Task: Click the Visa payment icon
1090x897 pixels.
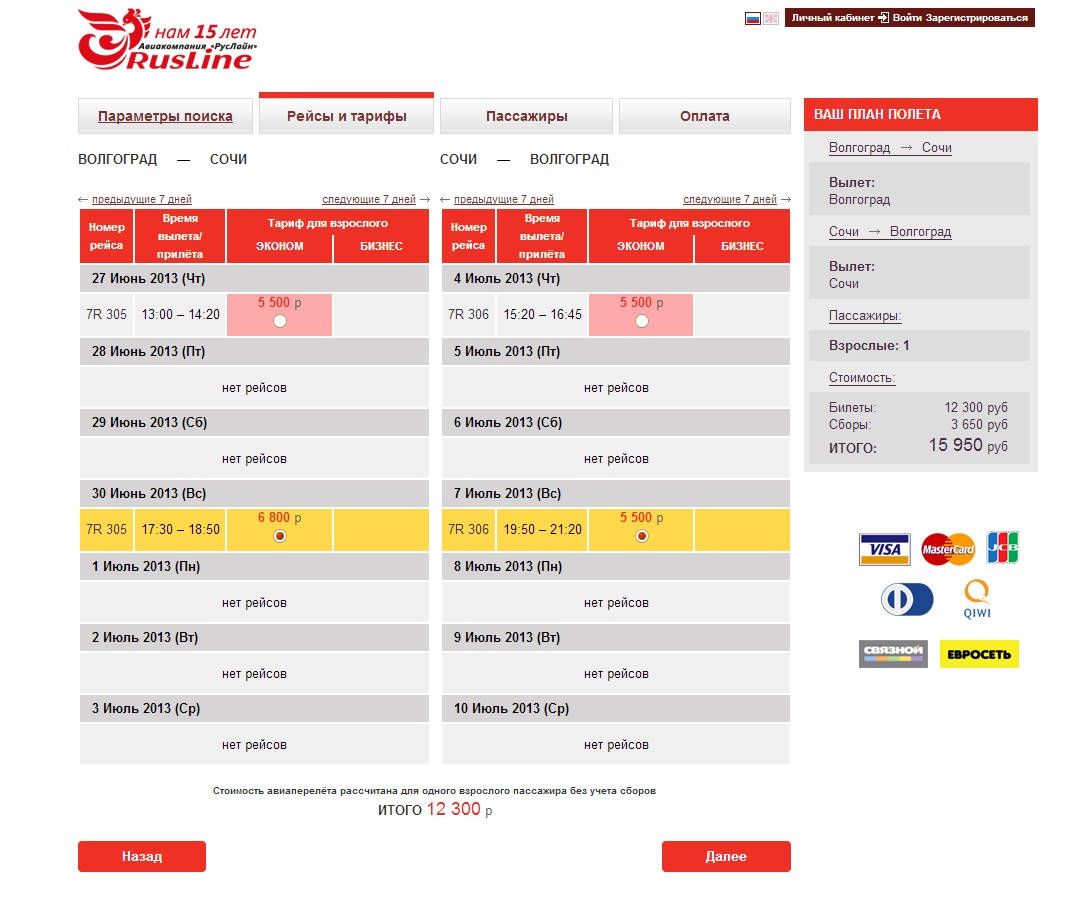Action: pyautogui.click(x=884, y=549)
